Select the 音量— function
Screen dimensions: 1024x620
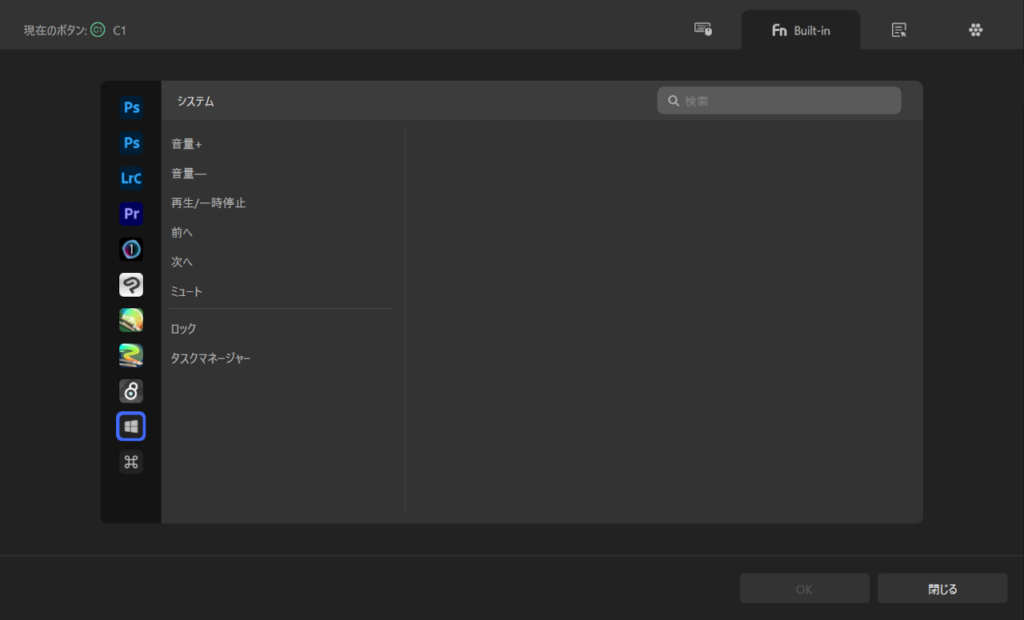pos(189,174)
